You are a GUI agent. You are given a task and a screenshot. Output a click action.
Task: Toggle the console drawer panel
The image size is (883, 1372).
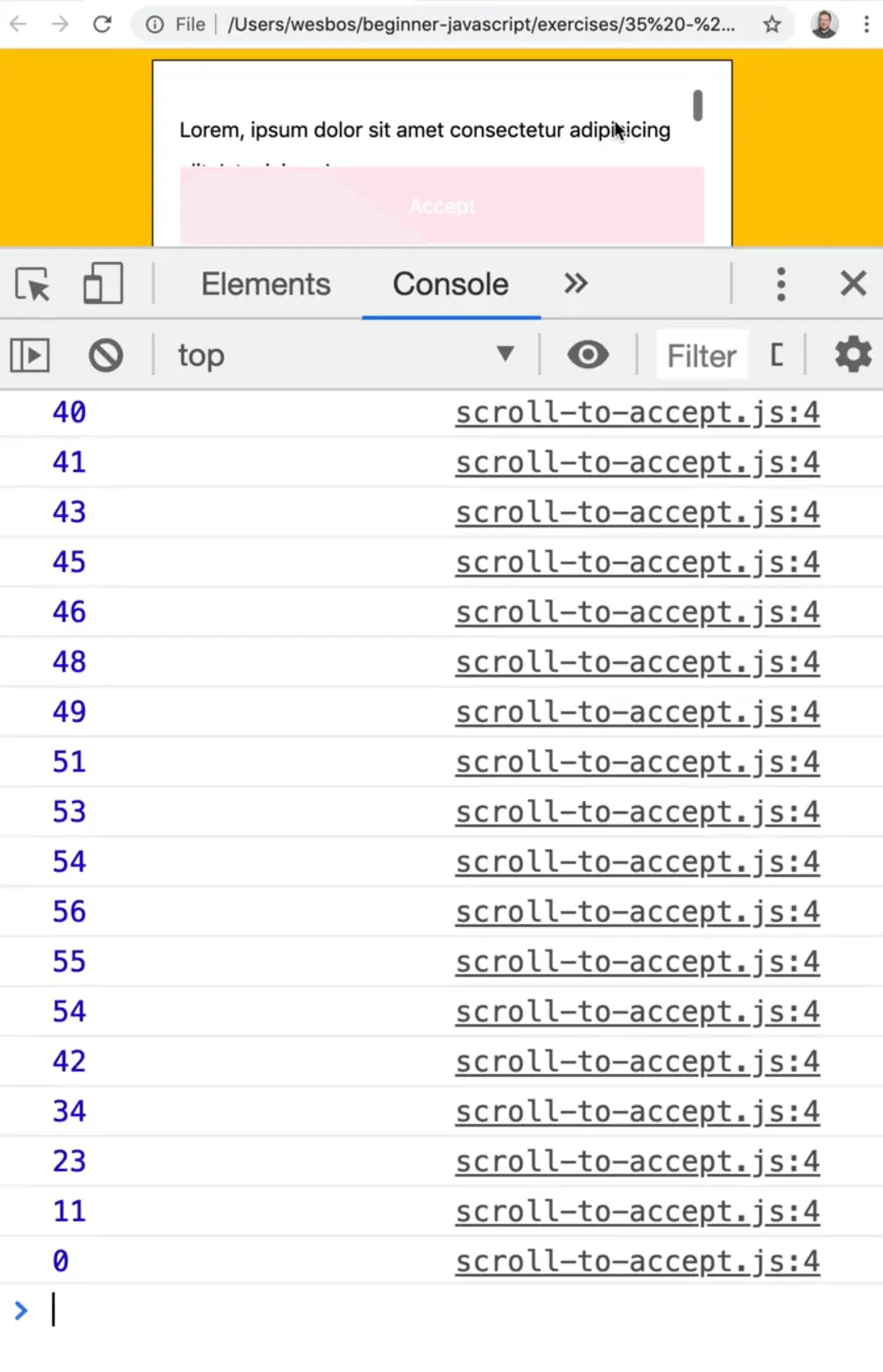[29, 355]
